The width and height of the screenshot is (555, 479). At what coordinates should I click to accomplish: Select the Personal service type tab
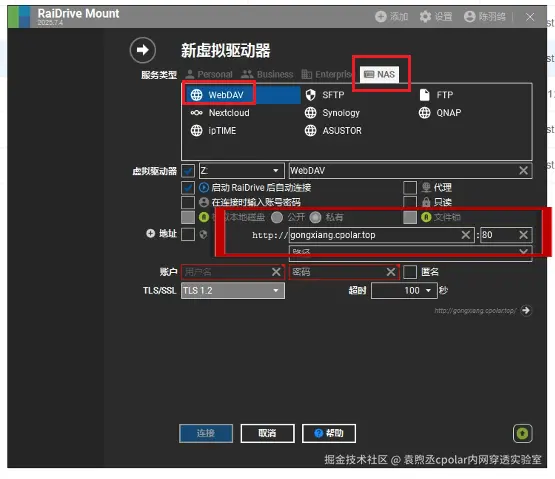(209, 74)
